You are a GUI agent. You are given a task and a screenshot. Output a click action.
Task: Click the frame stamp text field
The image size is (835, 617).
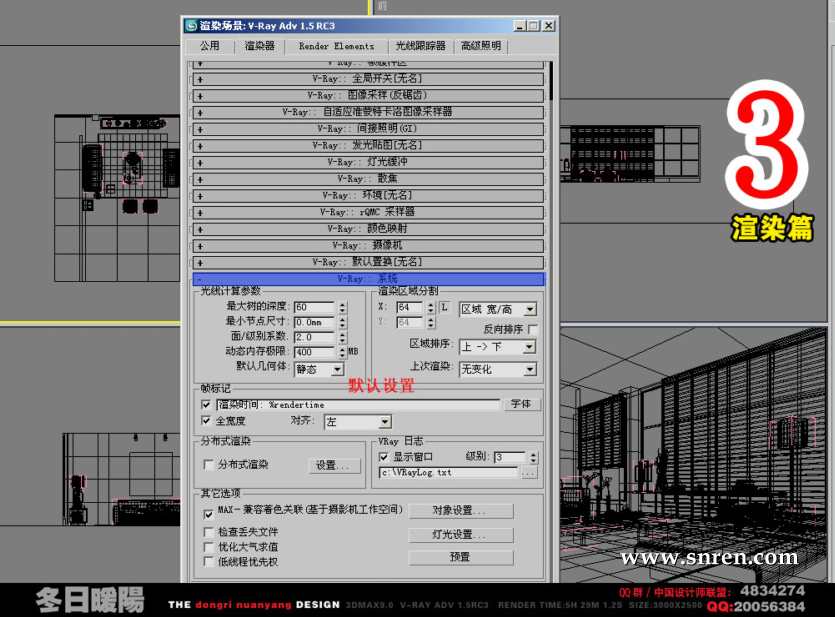[358, 405]
